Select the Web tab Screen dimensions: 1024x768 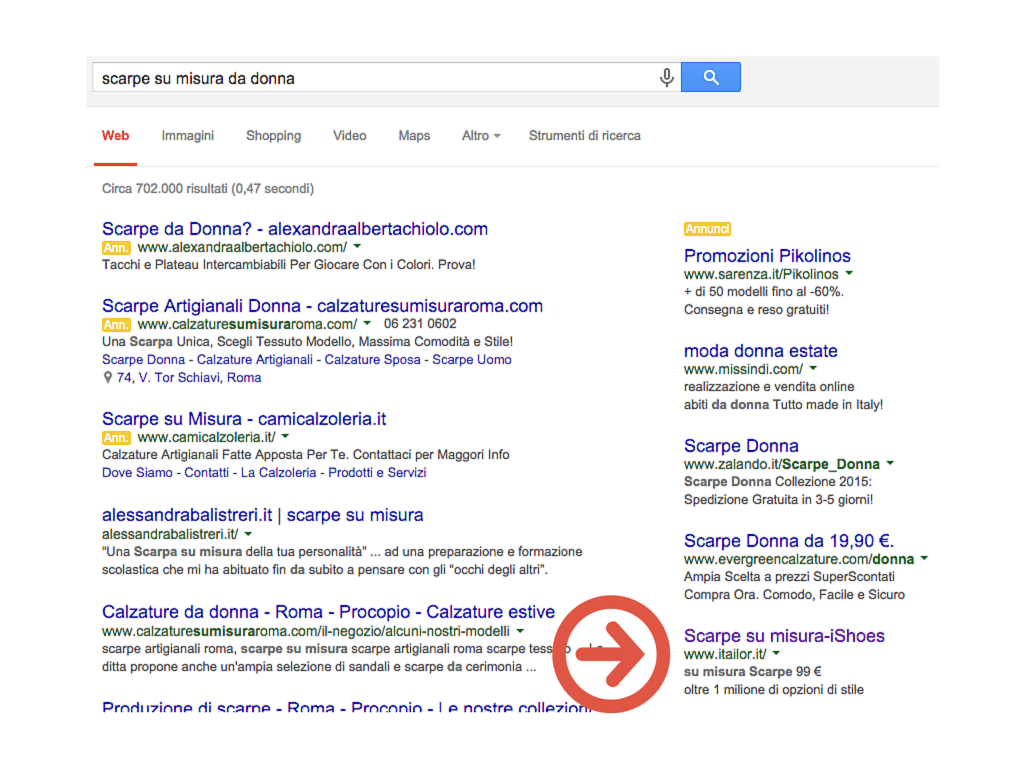tap(116, 136)
